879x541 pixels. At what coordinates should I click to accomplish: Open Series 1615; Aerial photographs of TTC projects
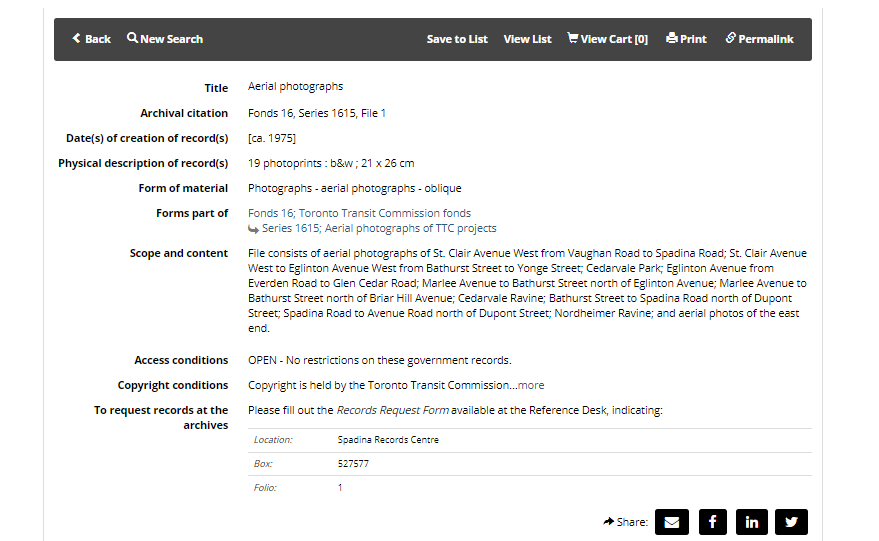tap(379, 228)
